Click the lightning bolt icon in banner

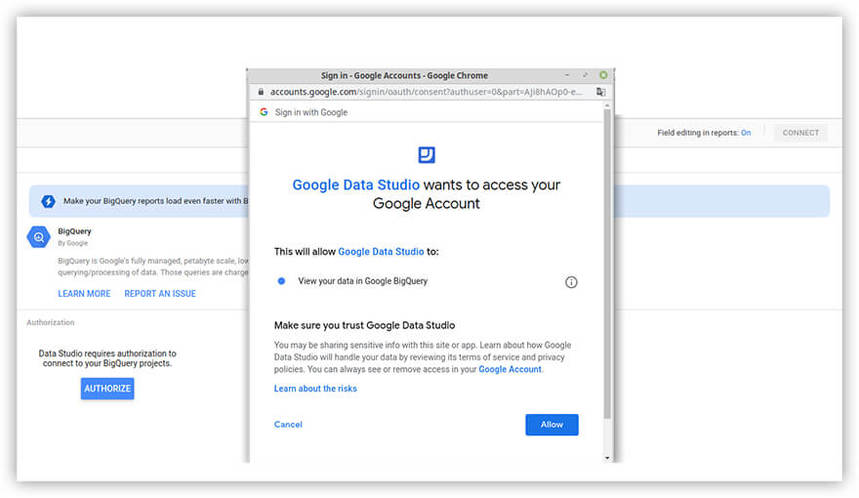point(47,201)
